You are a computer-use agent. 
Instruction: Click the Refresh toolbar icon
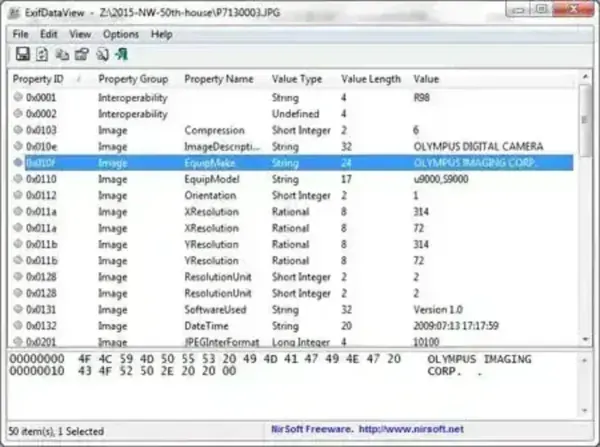click(x=42, y=54)
